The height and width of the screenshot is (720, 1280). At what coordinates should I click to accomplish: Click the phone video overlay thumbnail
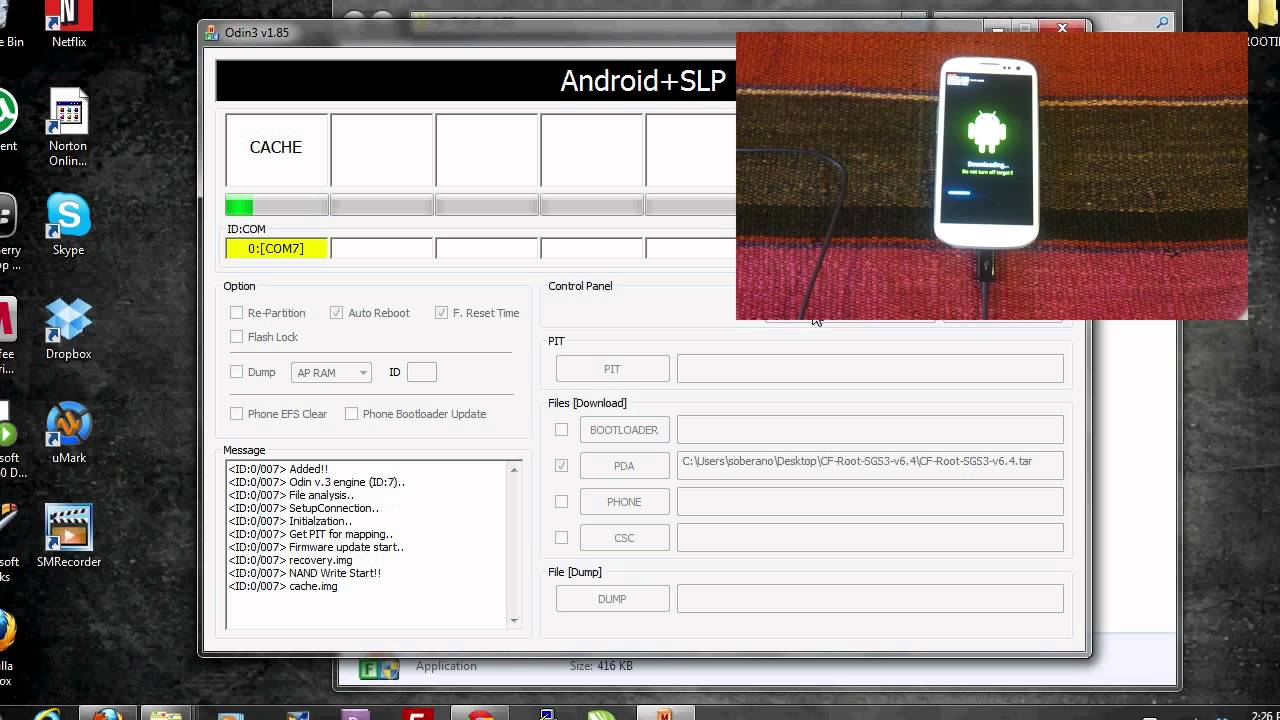pyautogui.click(x=992, y=176)
